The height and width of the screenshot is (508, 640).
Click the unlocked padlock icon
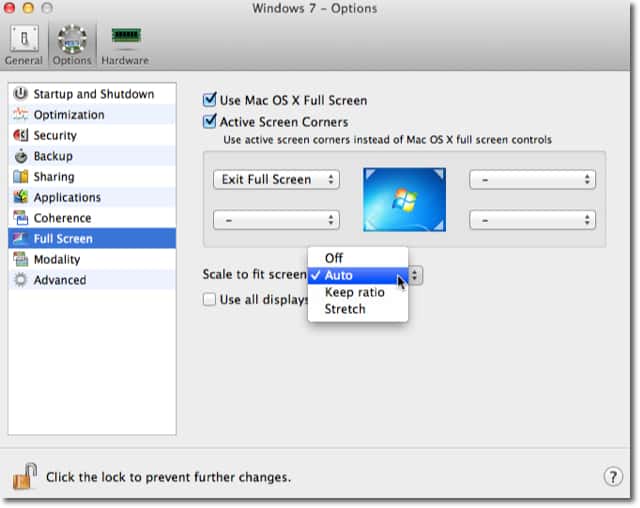click(25, 476)
